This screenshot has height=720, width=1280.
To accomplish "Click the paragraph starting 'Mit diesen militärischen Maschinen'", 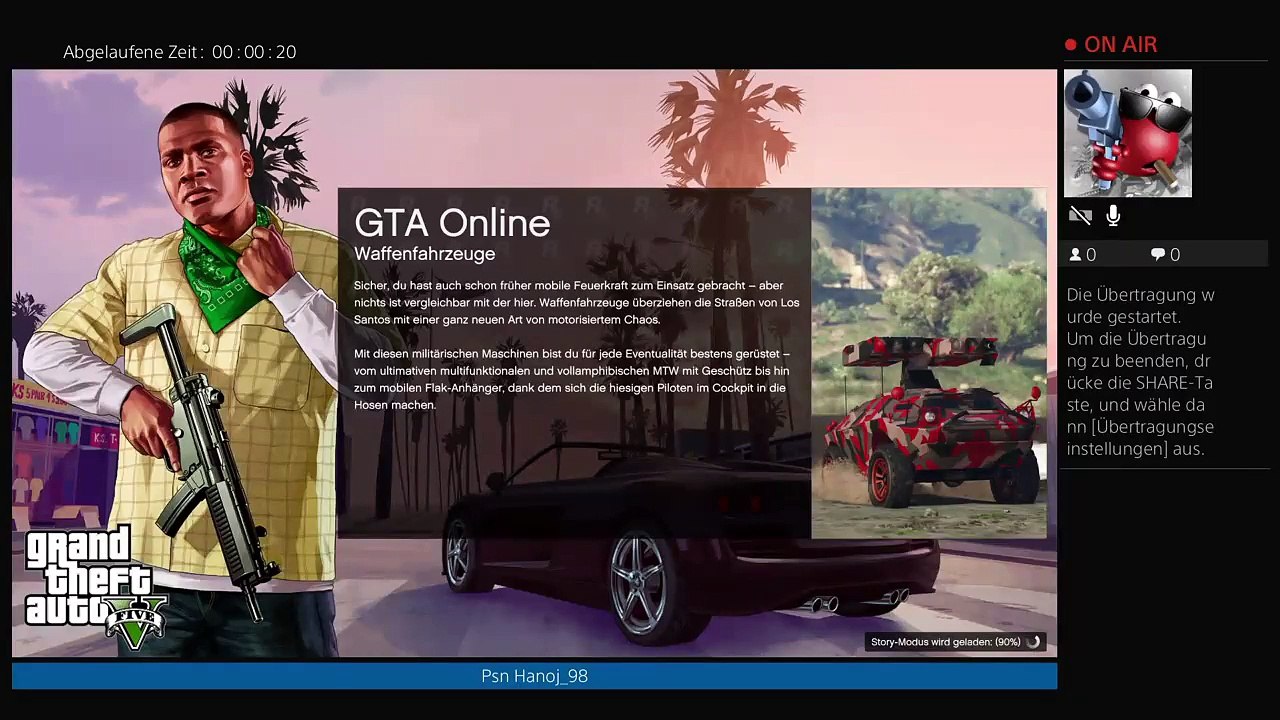I will 572,379.
